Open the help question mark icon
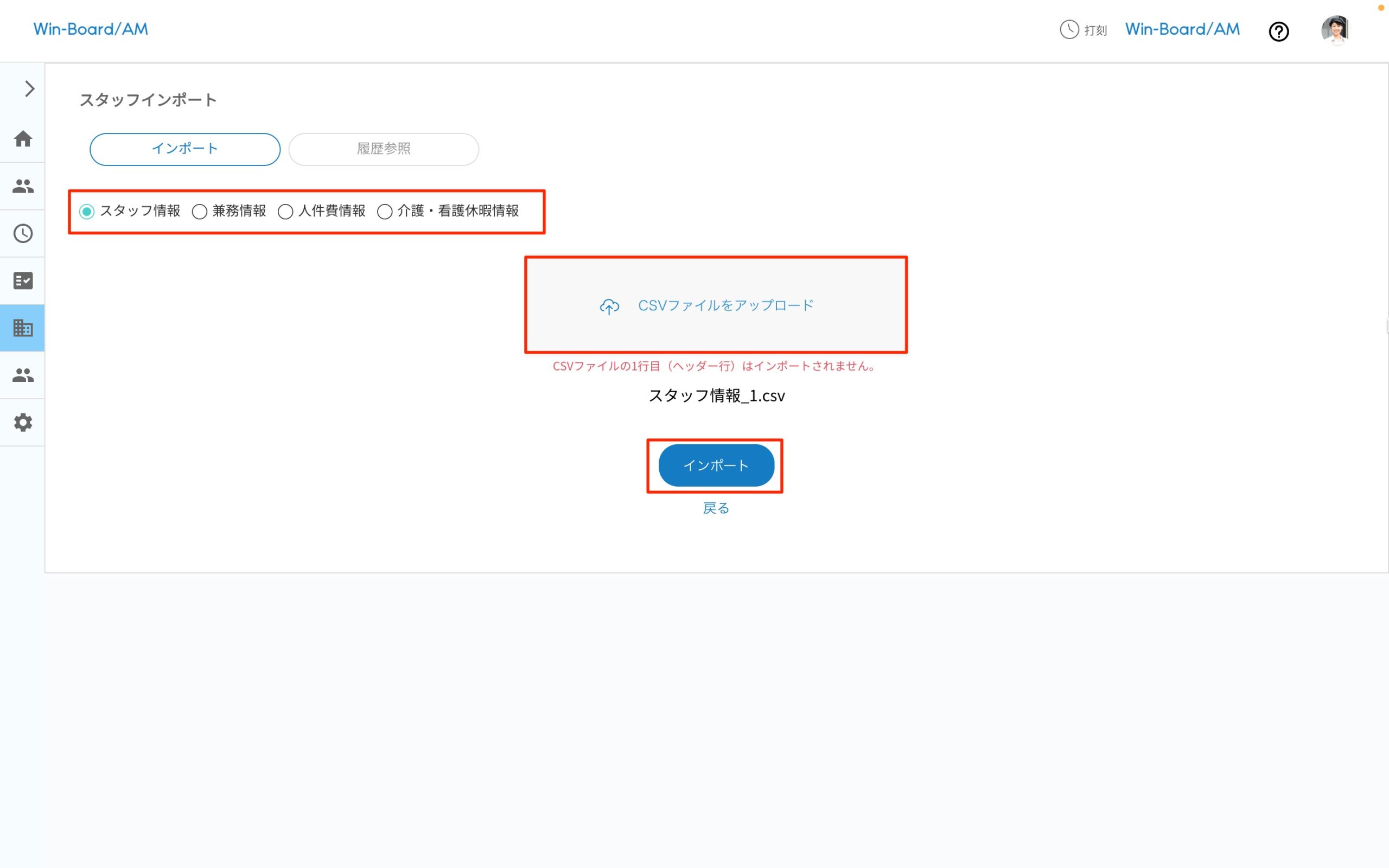Screen dimensions: 1389x868 click(1279, 31)
